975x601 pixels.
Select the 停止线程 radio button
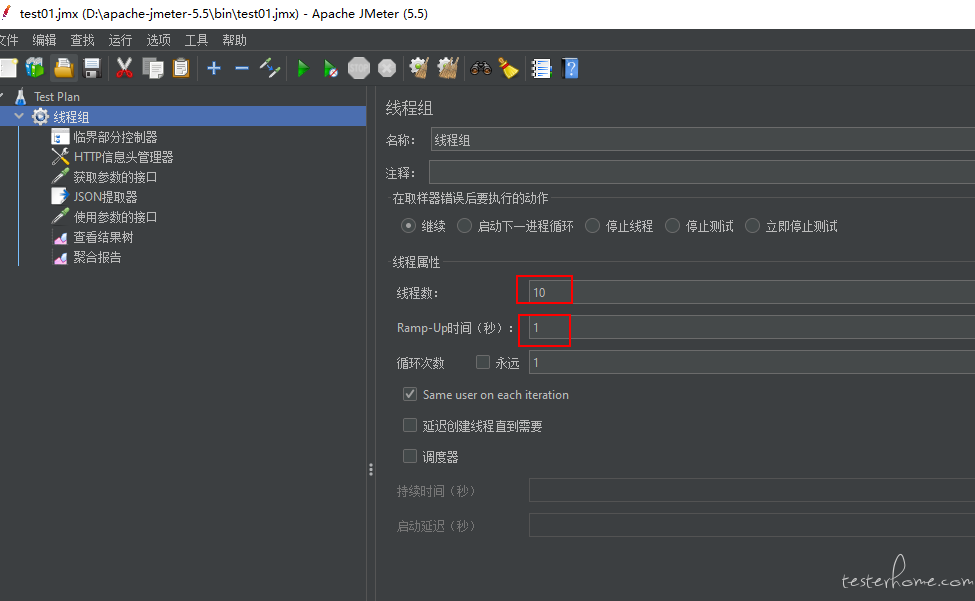pos(592,226)
